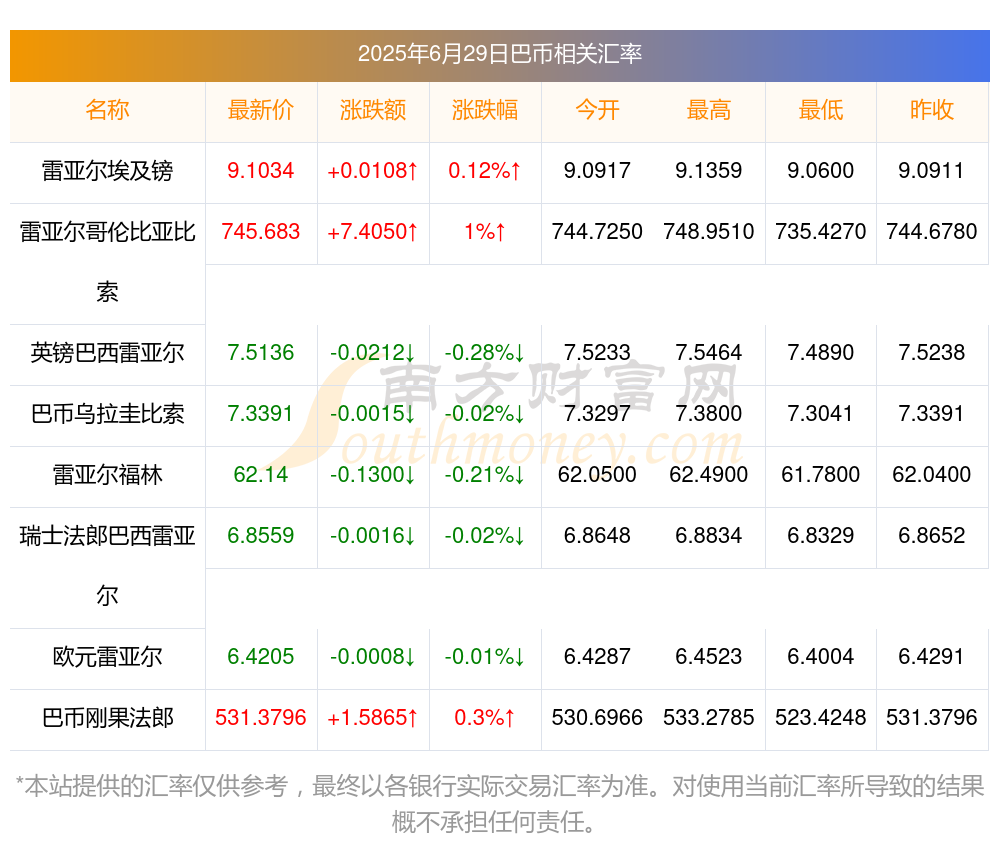Image resolution: width=1000 pixels, height=853 pixels.
Task: Click low value 523.4248
Action: [x=821, y=718]
